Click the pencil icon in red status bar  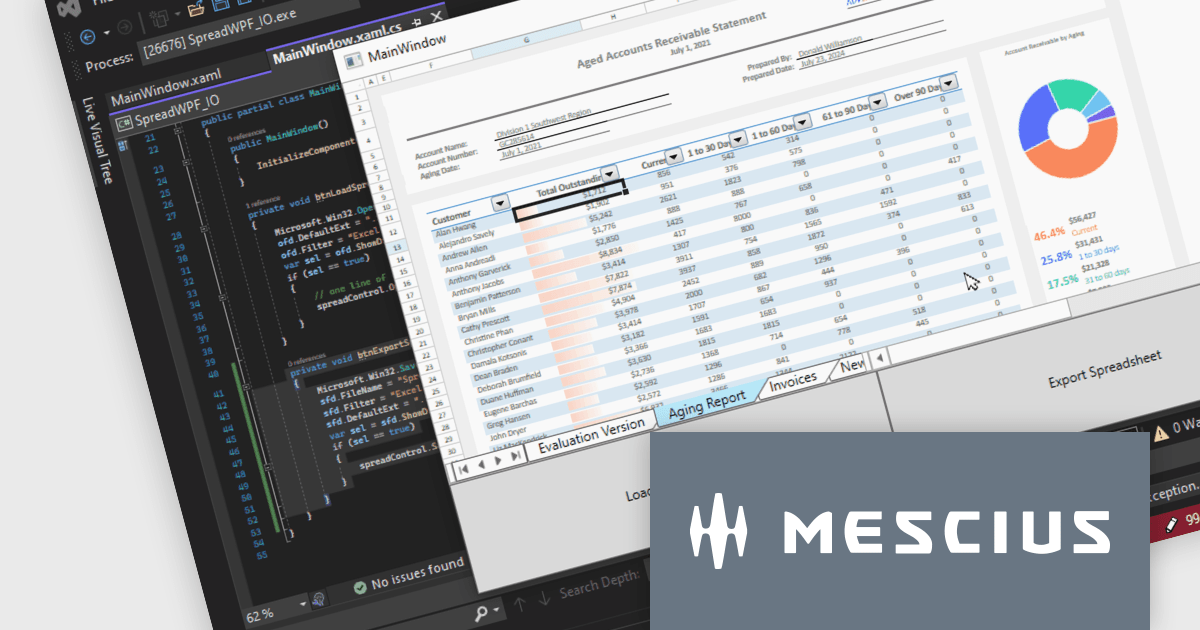(1170, 524)
